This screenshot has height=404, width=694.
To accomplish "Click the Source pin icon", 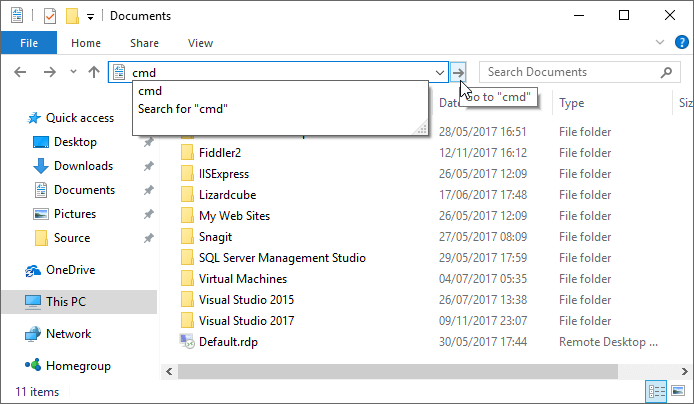I will tap(148, 238).
